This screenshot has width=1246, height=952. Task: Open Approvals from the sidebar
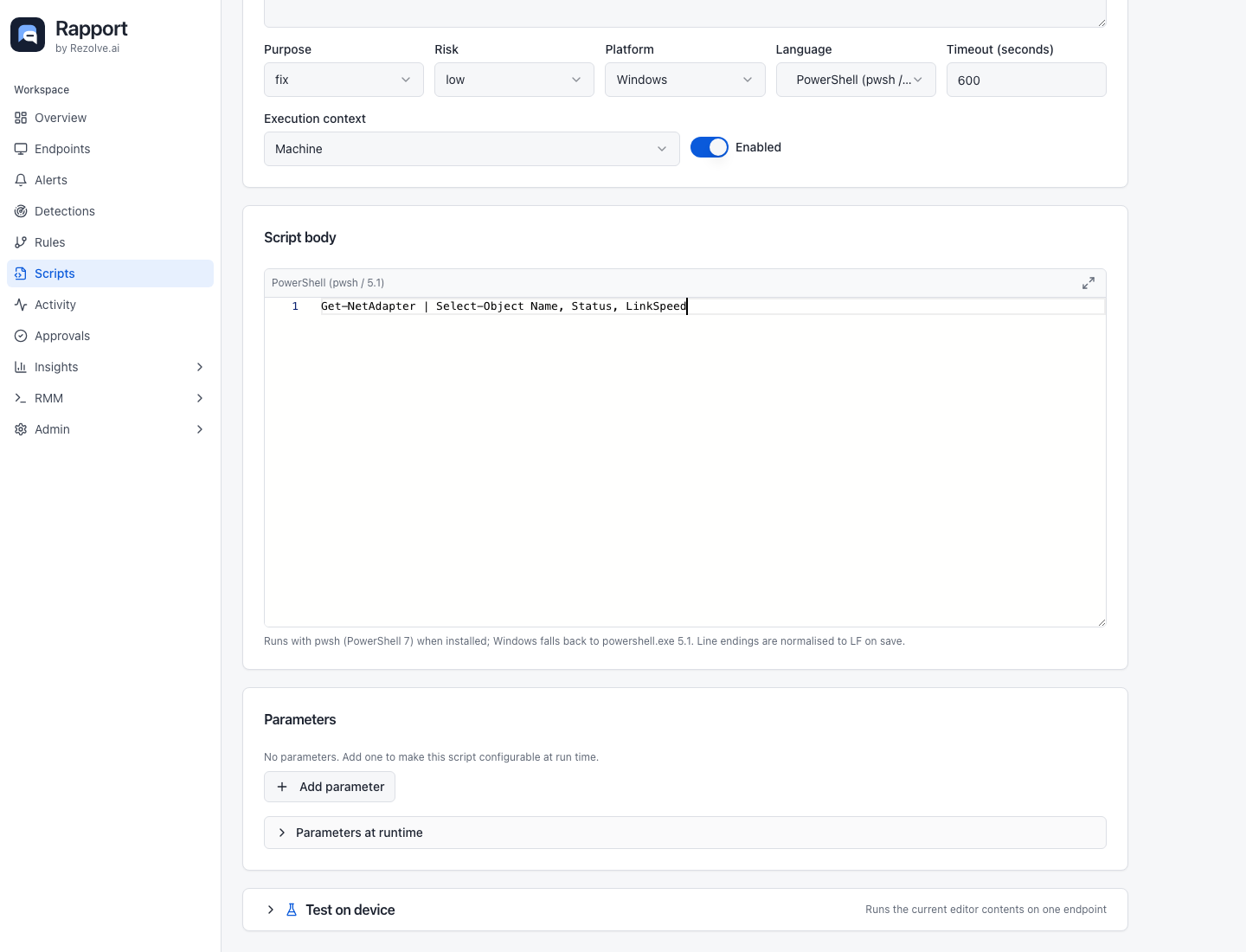tap(110, 336)
